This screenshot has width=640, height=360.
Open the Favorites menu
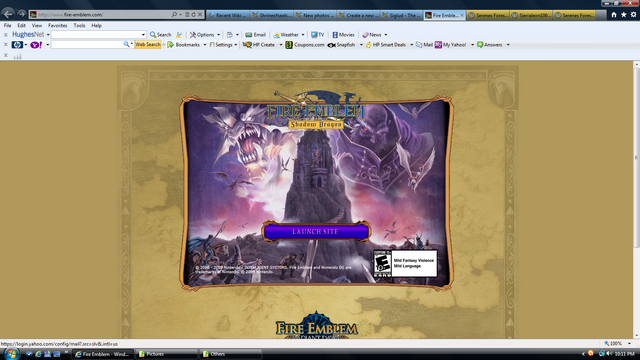pyautogui.click(x=58, y=25)
